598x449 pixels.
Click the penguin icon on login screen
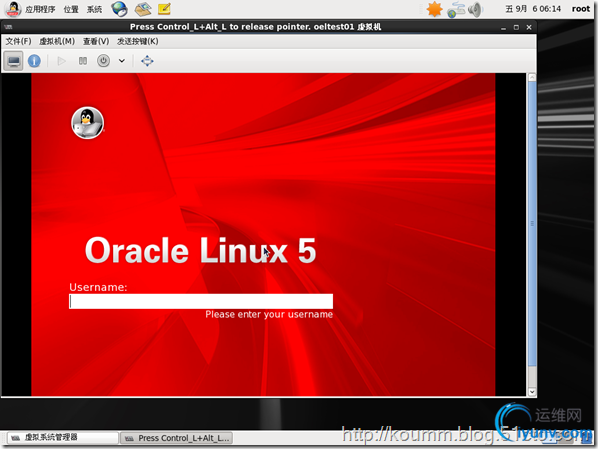click(87, 122)
